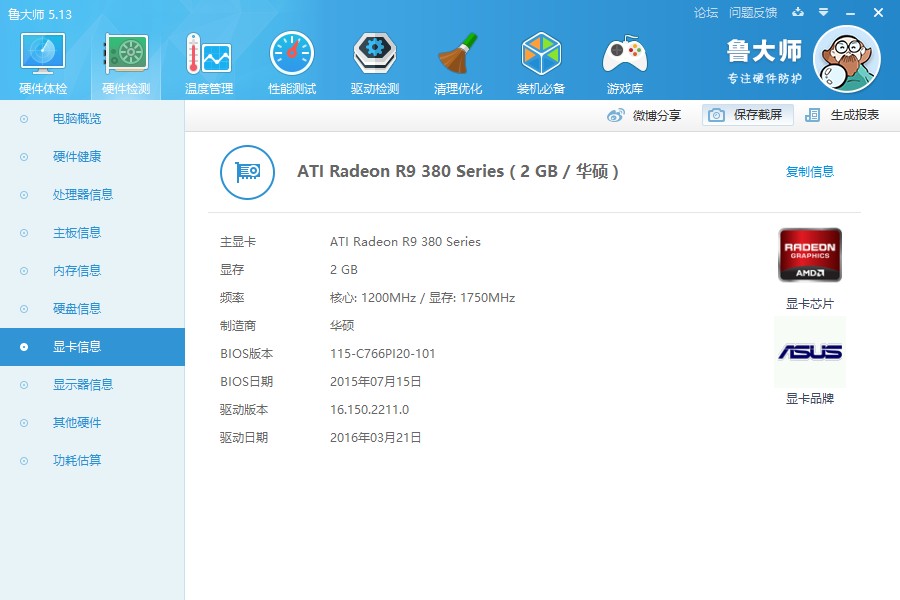Click manufacturer value 华硕

pyautogui.click(x=342, y=326)
